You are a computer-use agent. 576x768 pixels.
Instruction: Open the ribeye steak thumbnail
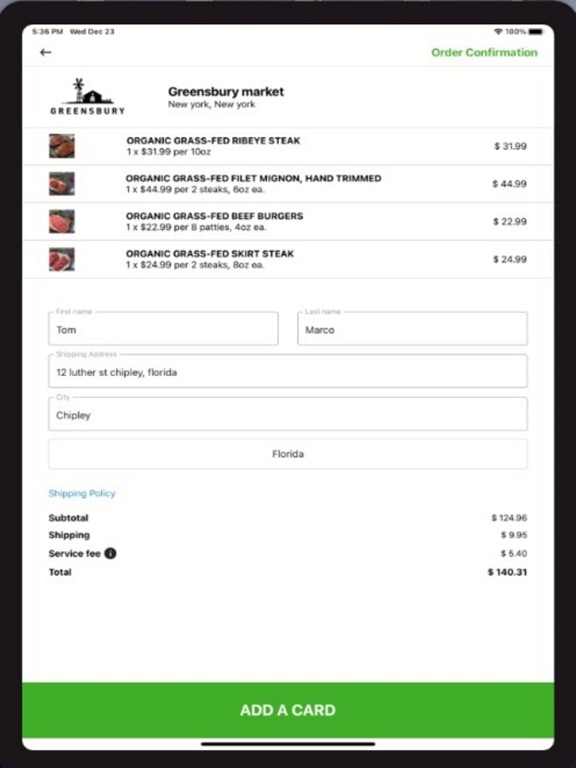point(62,146)
